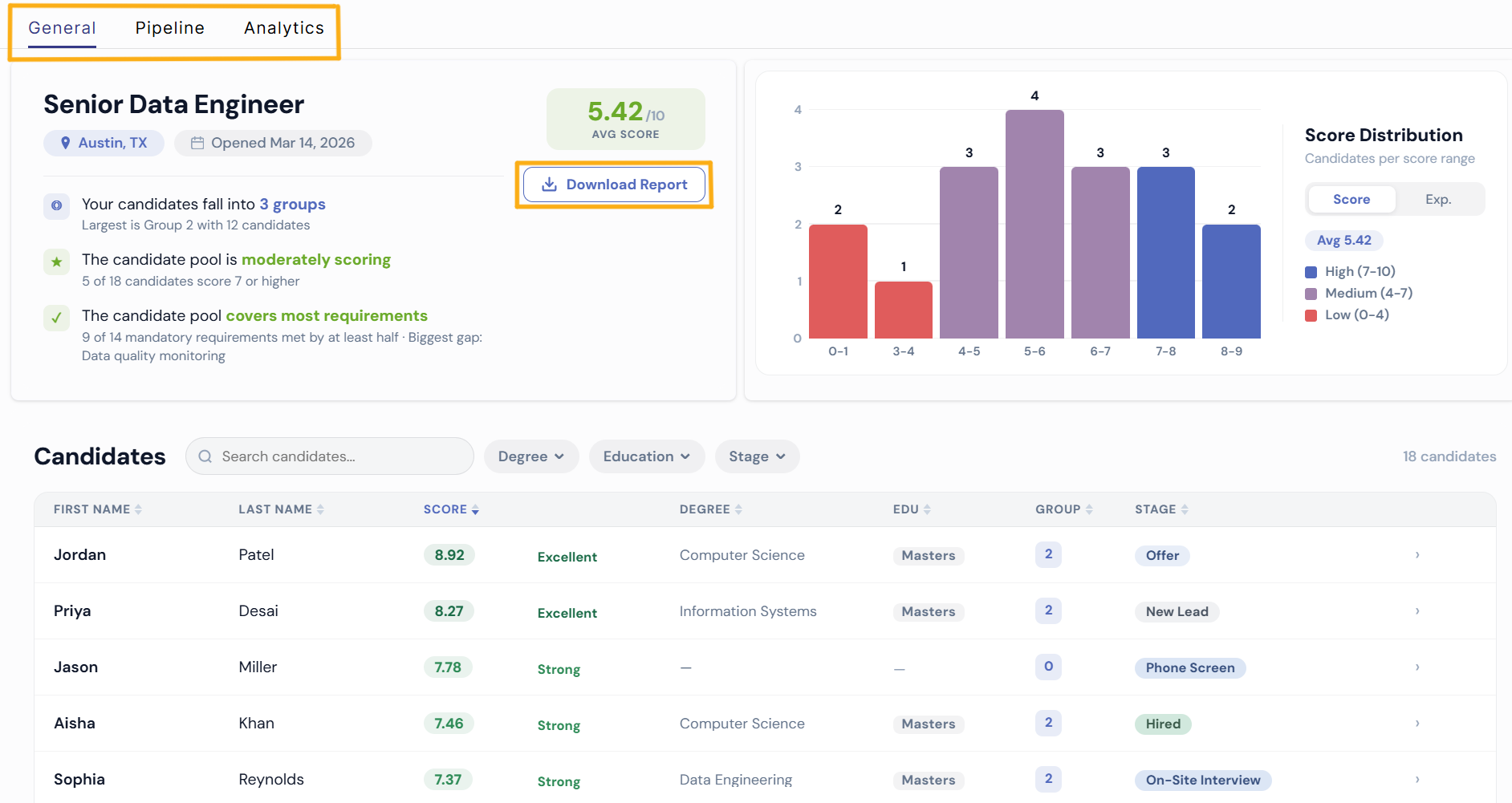Sort by Edu column
The width and height of the screenshot is (1512, 803).
pyautogui.click(x=912, y=509)
